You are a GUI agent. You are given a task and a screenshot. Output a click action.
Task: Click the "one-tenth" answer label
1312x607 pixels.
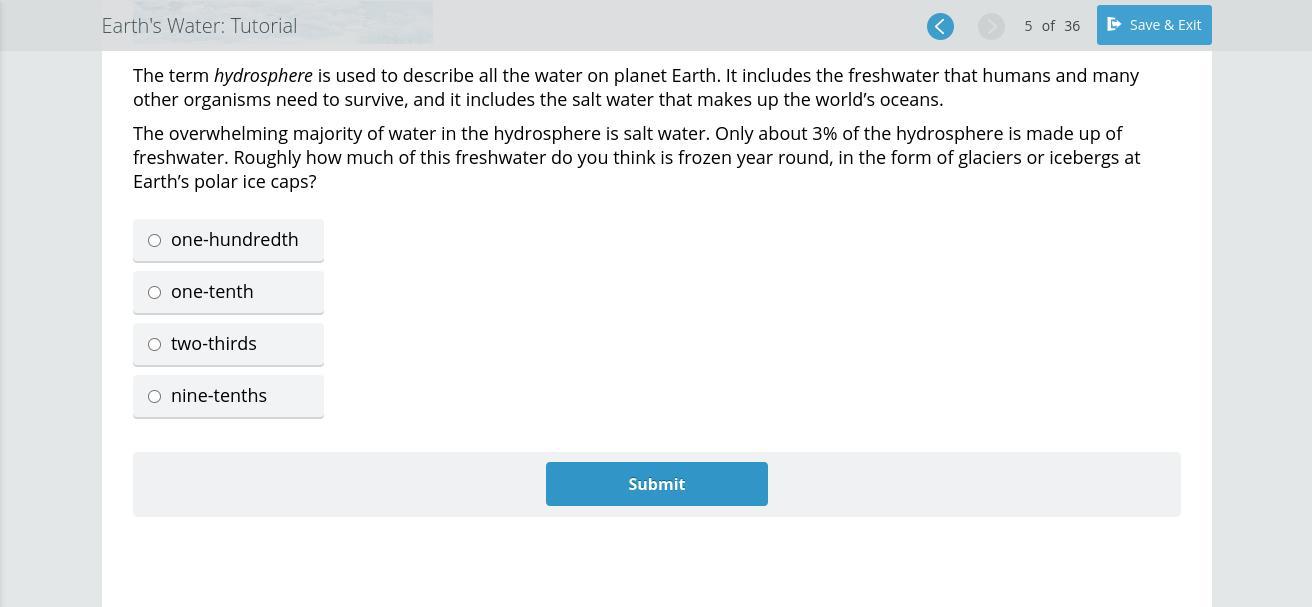click(x=212, y=292)
